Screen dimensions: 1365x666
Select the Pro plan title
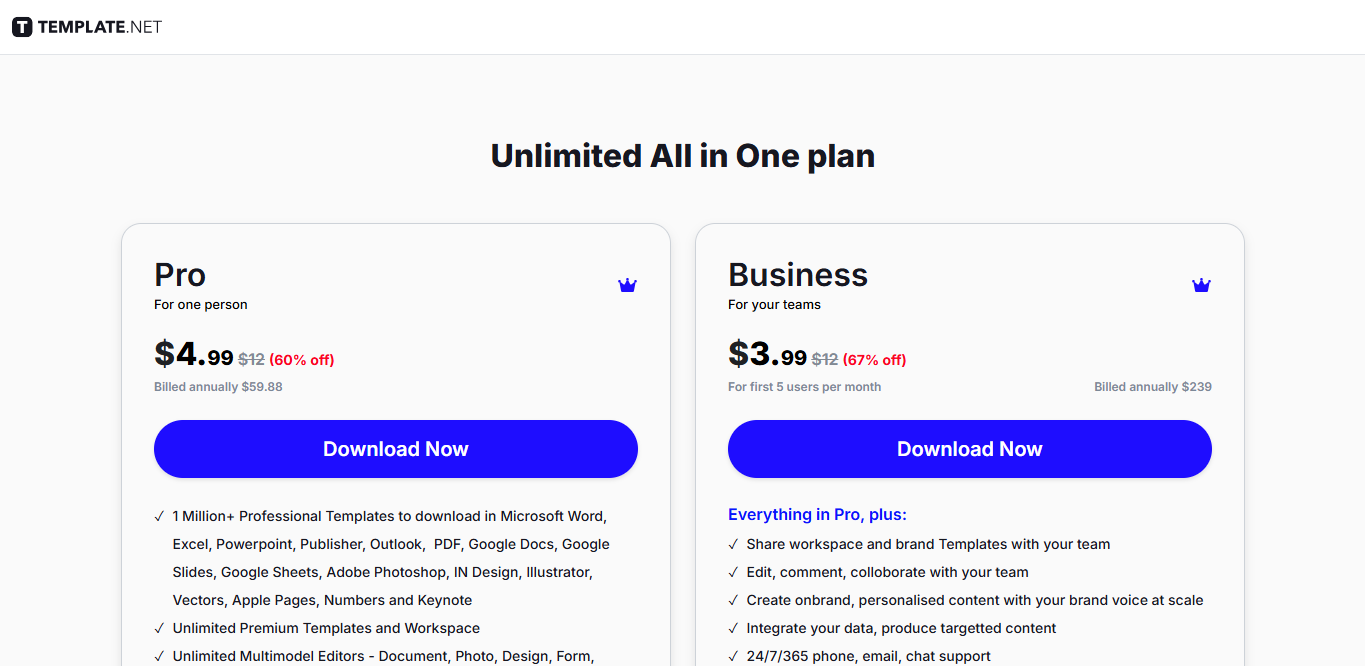point(179,274)
